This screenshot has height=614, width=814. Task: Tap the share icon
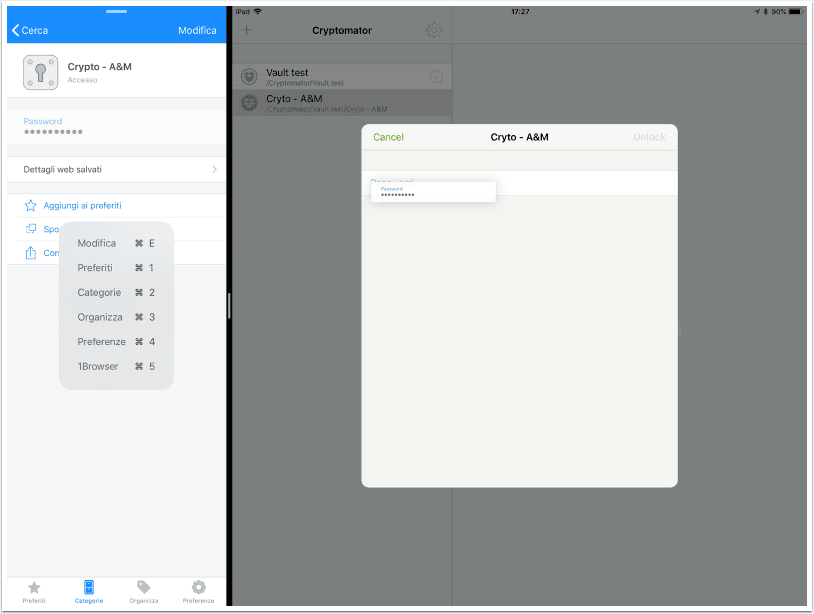(x=31, y=253)
